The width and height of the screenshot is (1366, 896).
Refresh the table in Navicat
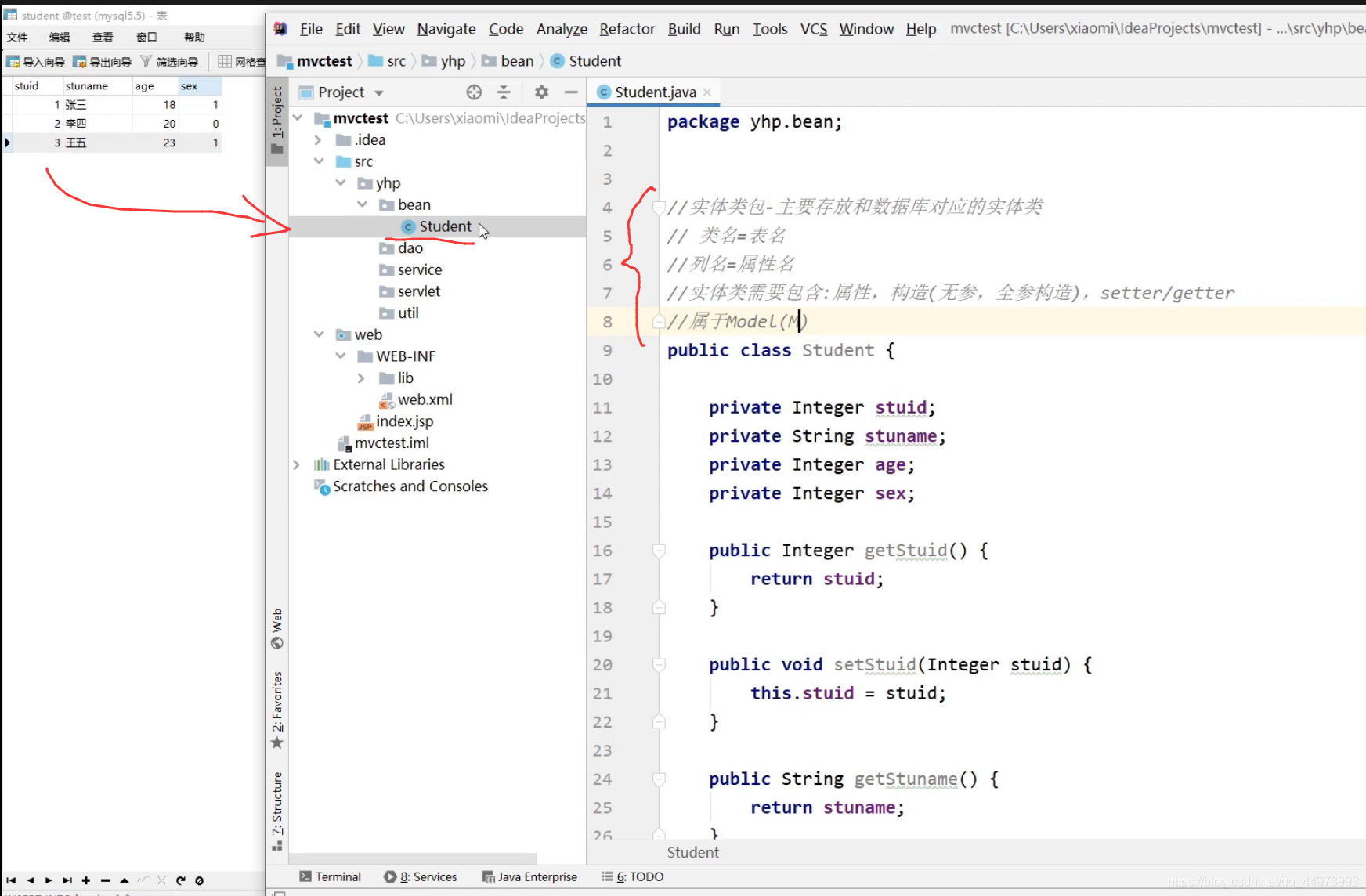(x=180, y=880)
